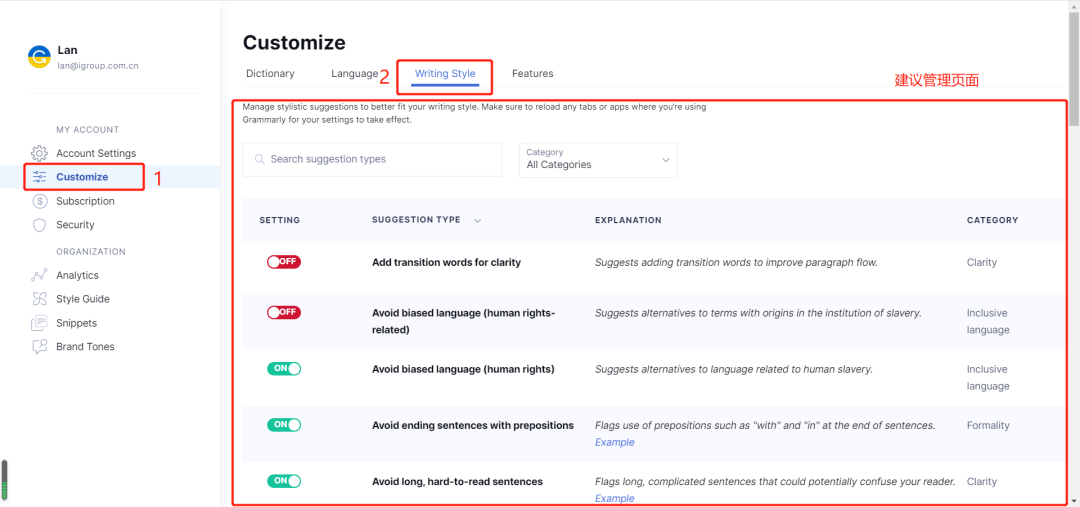
Task: Click the Suggestion Type sort chevron
Action: (x=477, y=220)
